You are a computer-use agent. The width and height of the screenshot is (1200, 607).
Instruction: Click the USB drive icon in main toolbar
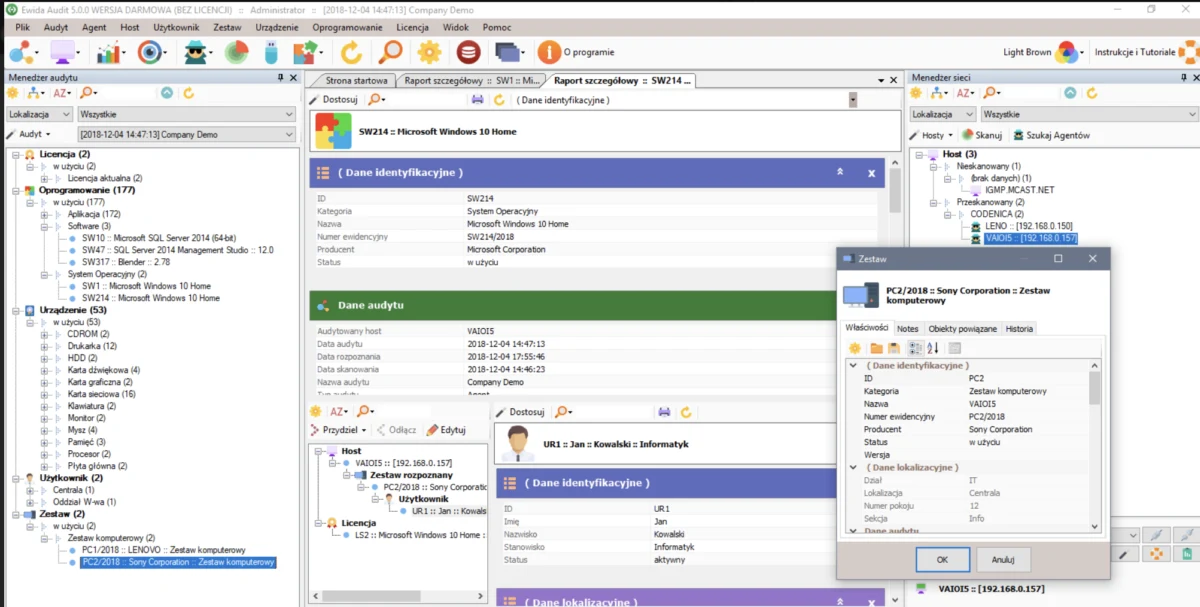click(271, 52)
